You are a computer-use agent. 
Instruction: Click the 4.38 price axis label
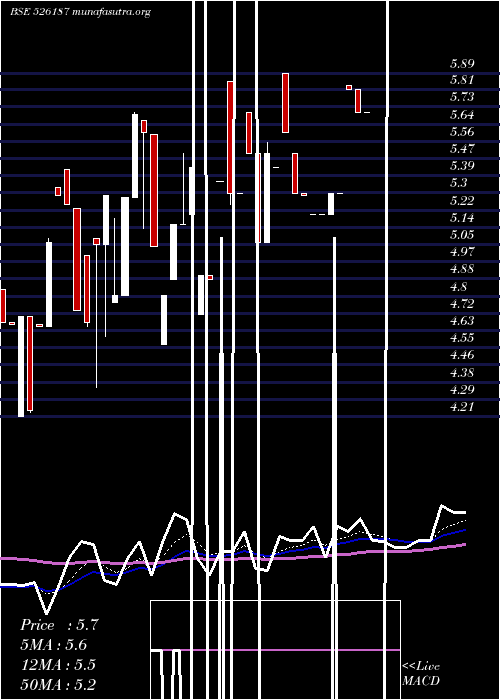462,373
